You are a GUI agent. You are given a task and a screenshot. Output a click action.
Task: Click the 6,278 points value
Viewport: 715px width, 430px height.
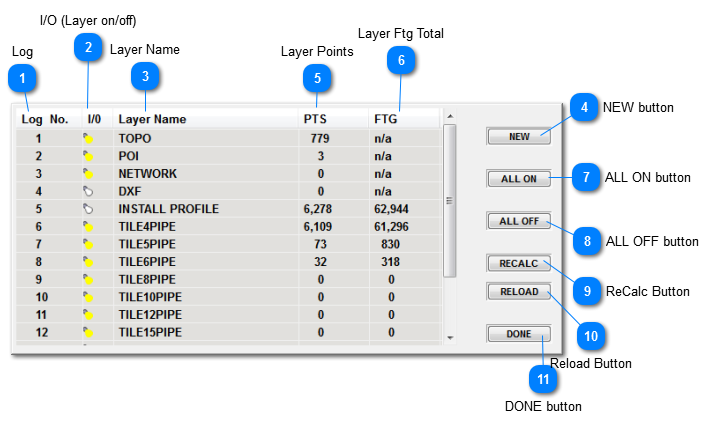pos(318,209)
